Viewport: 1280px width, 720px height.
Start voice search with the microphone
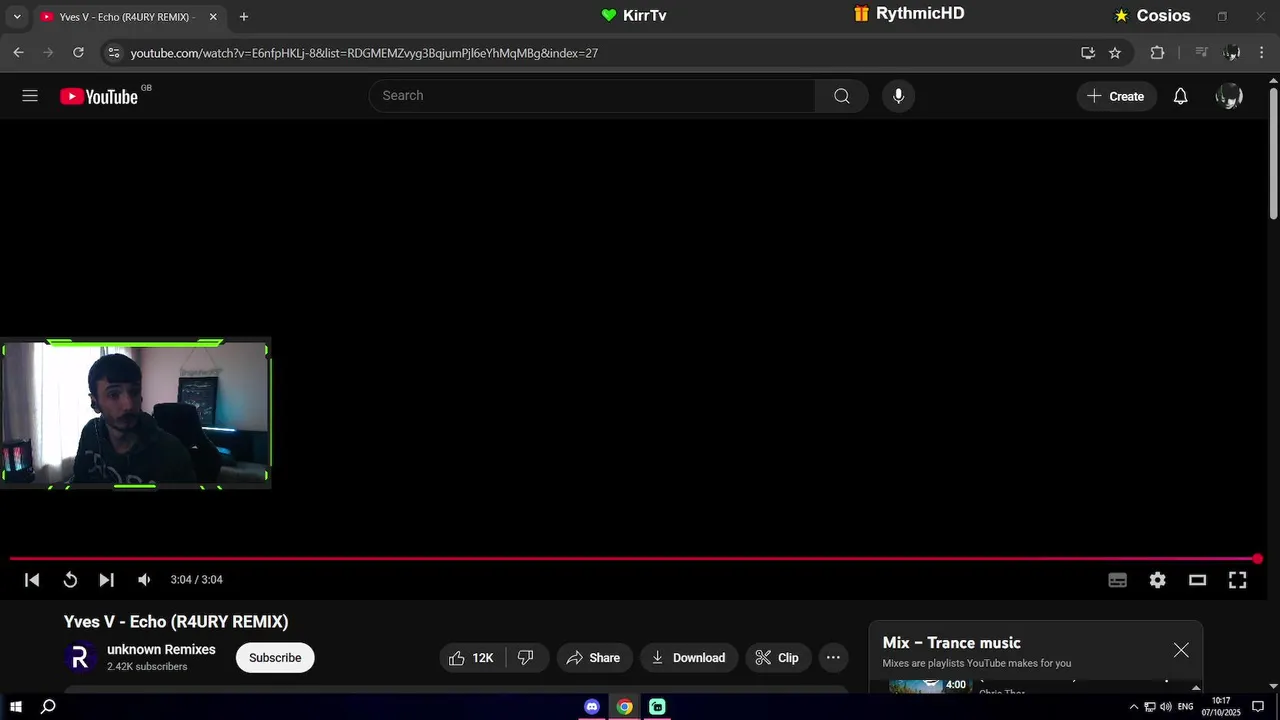pyautogui.click(x=898, y=96)
